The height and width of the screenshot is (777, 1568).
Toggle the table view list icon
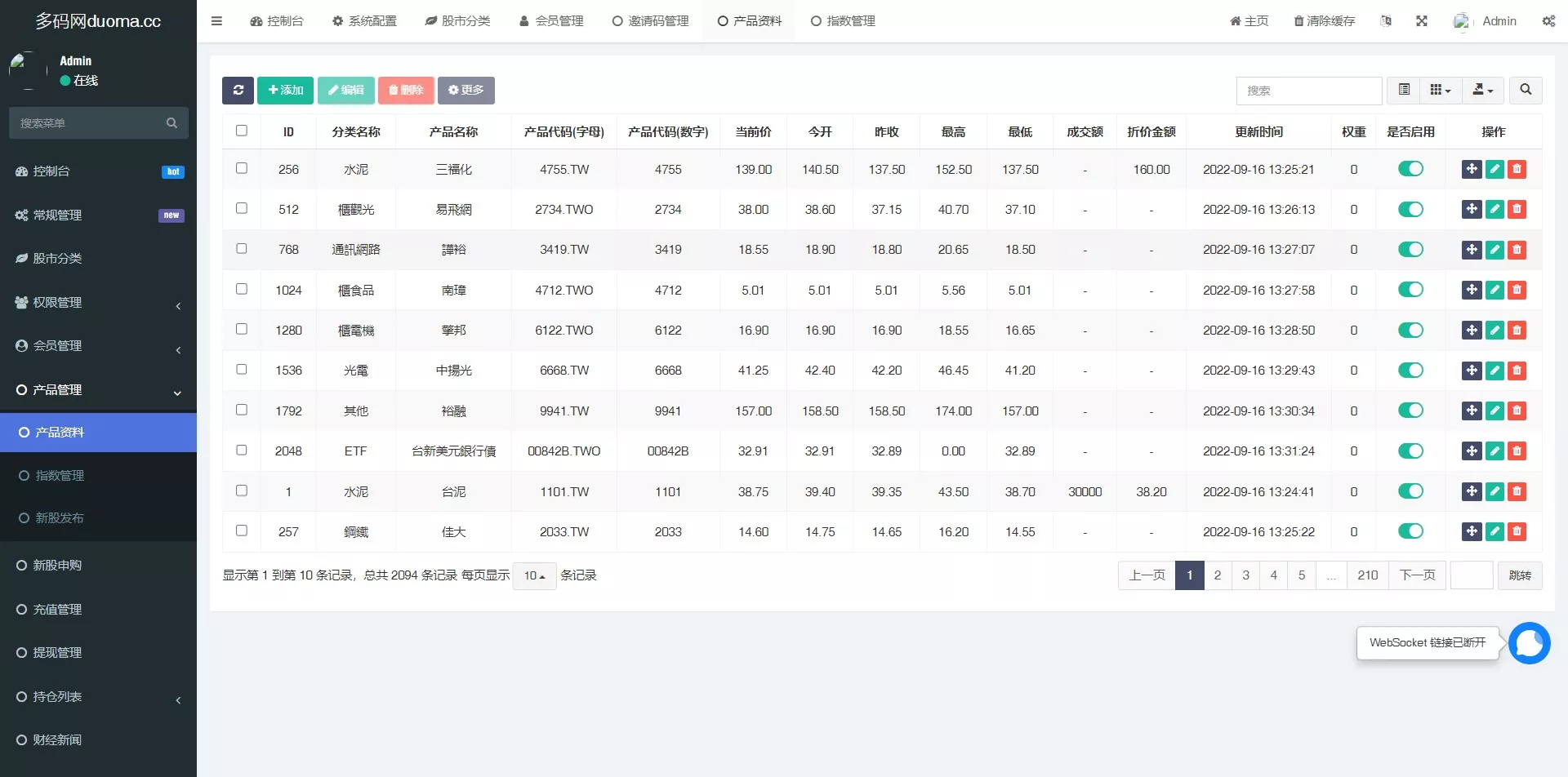[1404, 91]
